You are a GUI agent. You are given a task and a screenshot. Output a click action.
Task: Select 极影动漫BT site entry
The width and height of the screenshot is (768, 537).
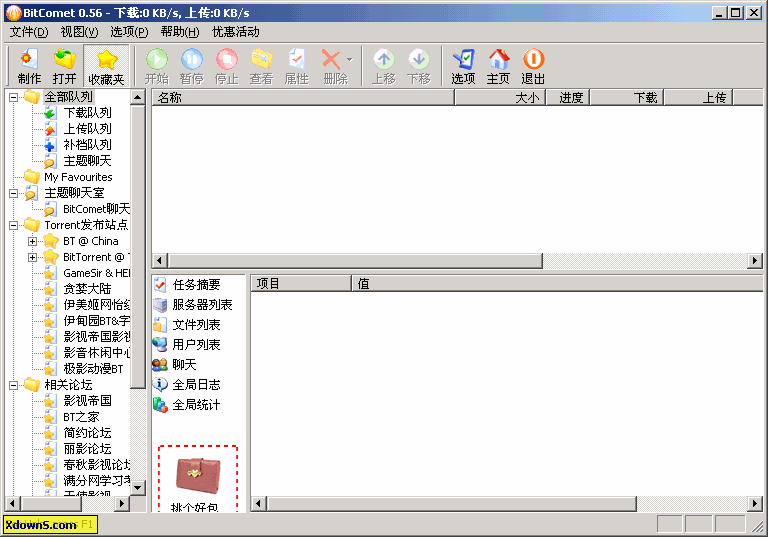93,369
